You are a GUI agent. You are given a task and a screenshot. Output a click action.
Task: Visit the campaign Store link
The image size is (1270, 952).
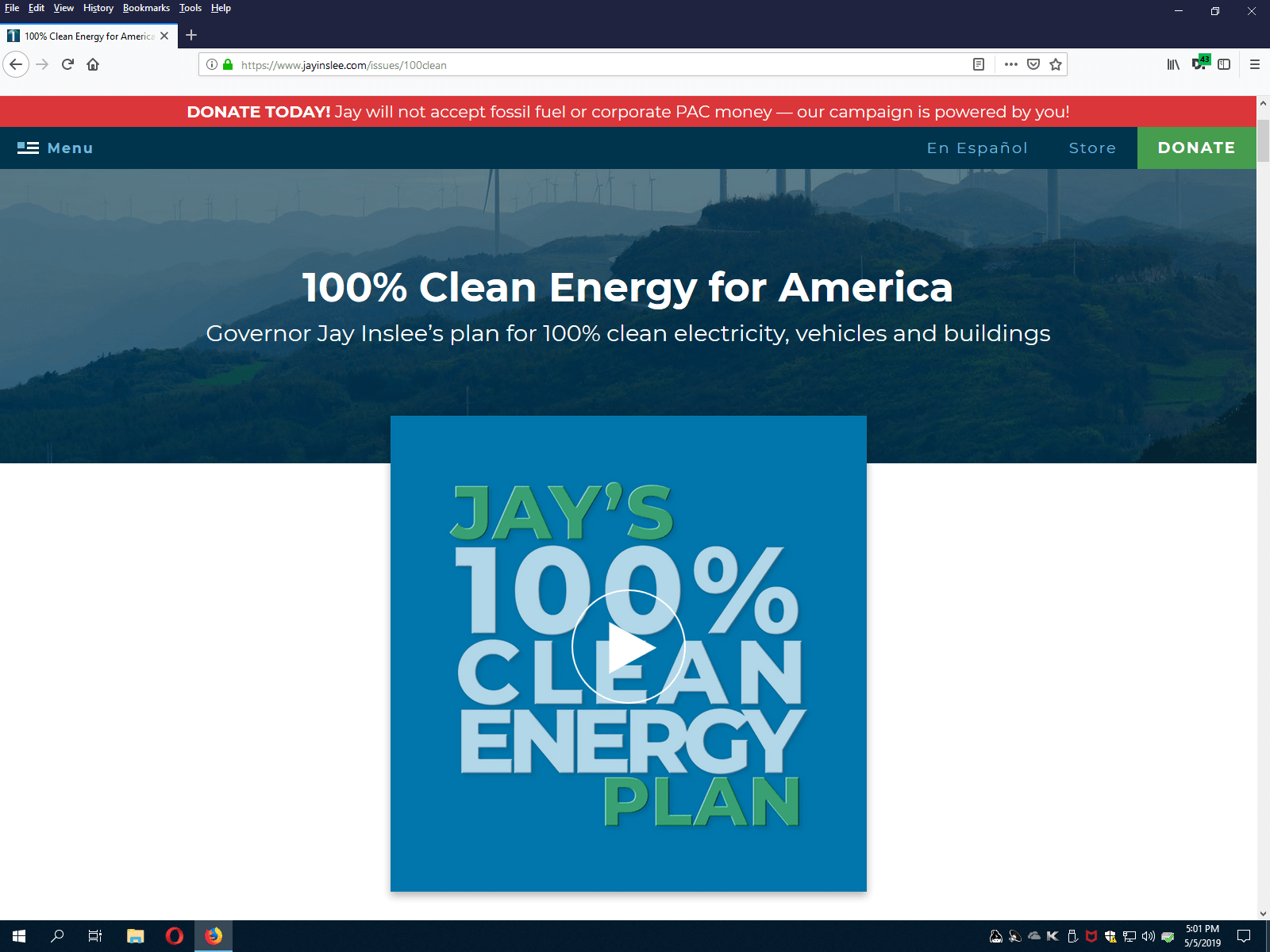(1092, 148)
